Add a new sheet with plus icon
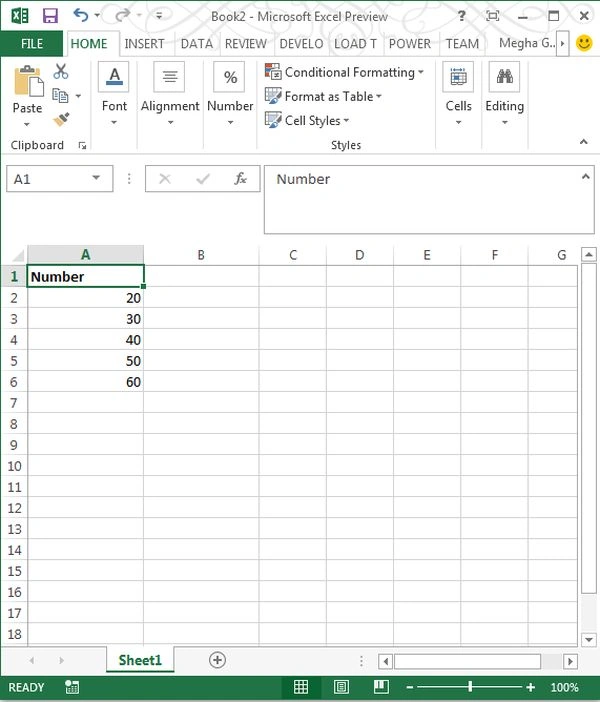 click(217, 660)
